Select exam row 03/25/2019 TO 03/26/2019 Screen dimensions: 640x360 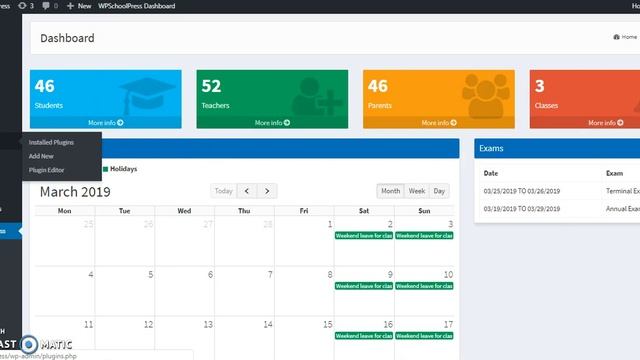(560, 191)
